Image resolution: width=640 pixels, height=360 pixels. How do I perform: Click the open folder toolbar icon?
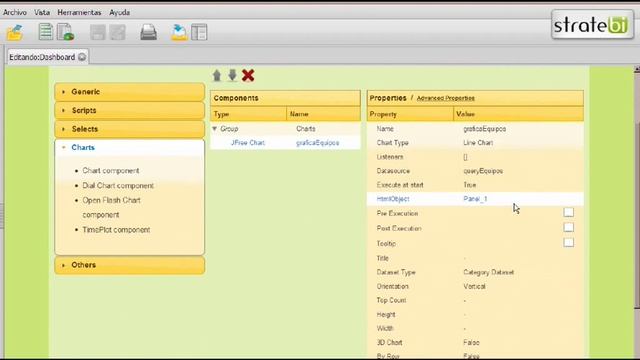(15, 33)
